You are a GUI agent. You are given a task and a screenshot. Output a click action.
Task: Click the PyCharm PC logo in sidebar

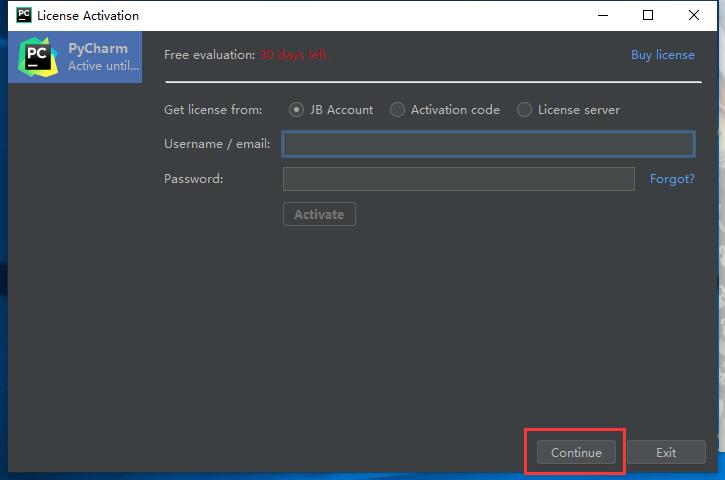tap(38, 57)
